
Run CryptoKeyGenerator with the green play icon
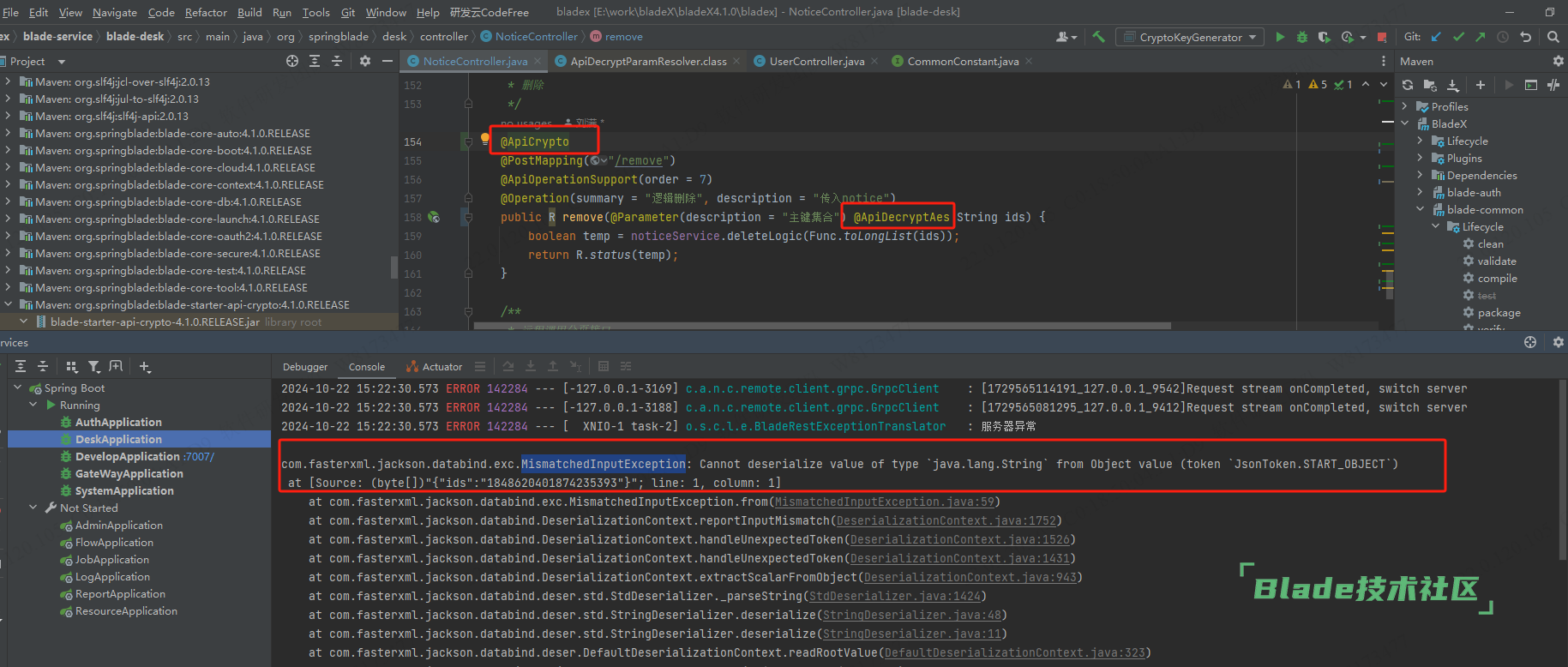point(1280,37)
